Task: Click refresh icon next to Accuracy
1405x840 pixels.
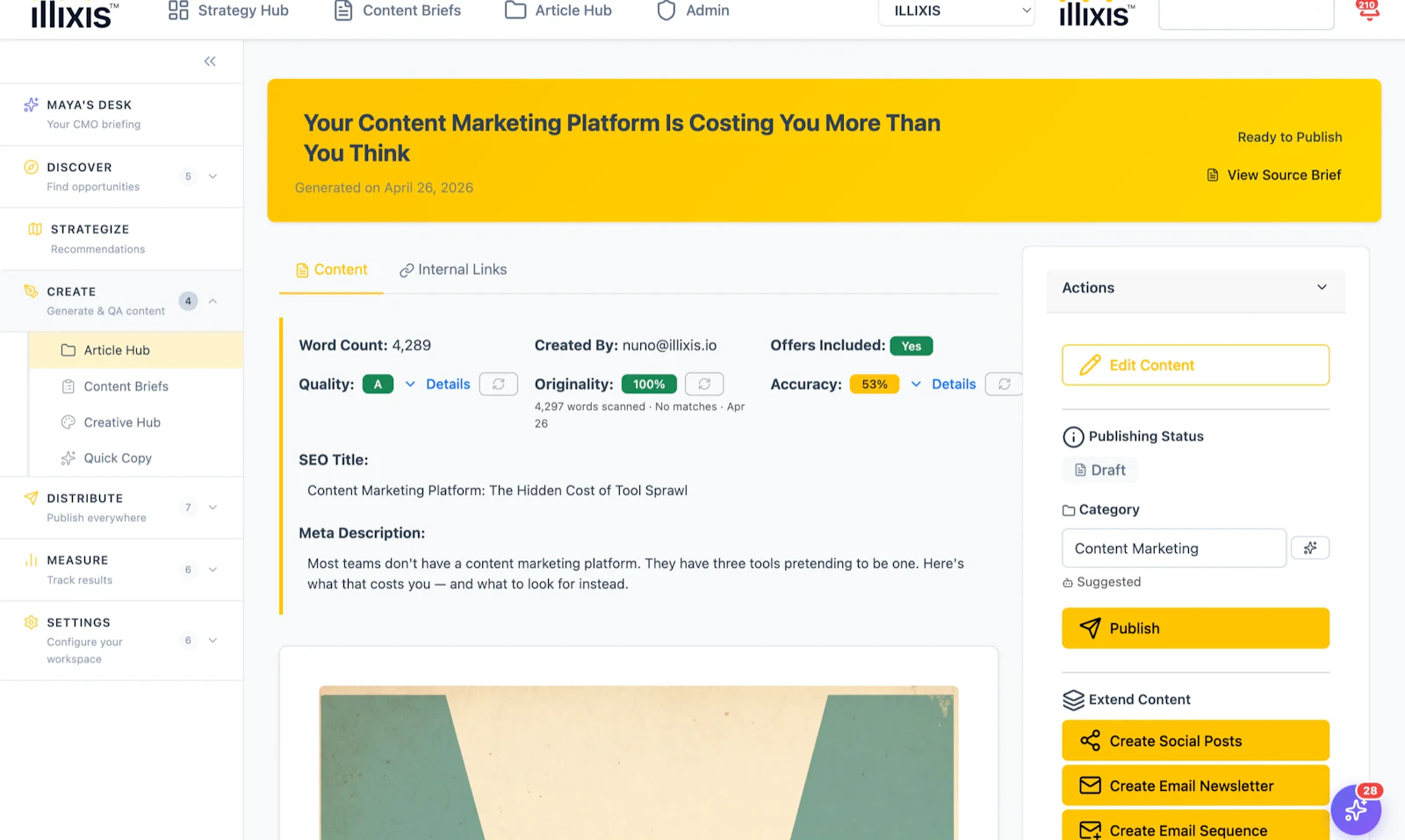Action: click(1004, 384)
